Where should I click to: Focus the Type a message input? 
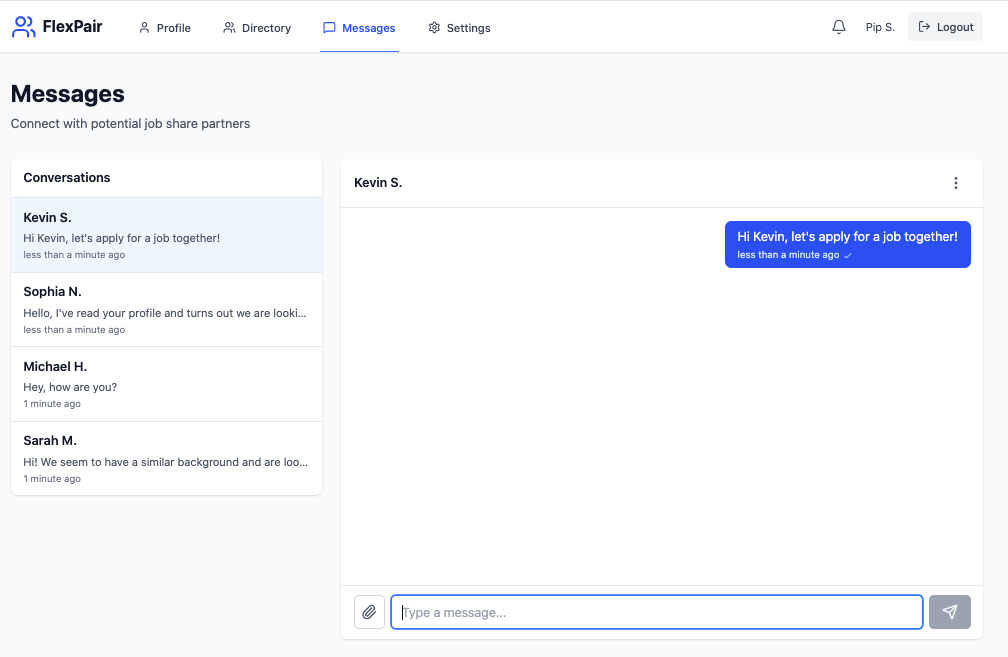pyautogui.click(x=656, y=612)
